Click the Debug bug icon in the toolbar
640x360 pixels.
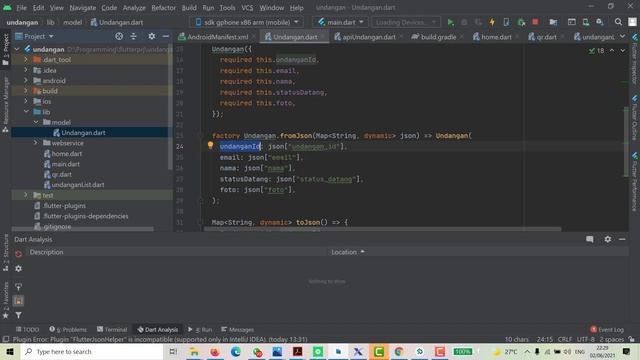[464, 22]
